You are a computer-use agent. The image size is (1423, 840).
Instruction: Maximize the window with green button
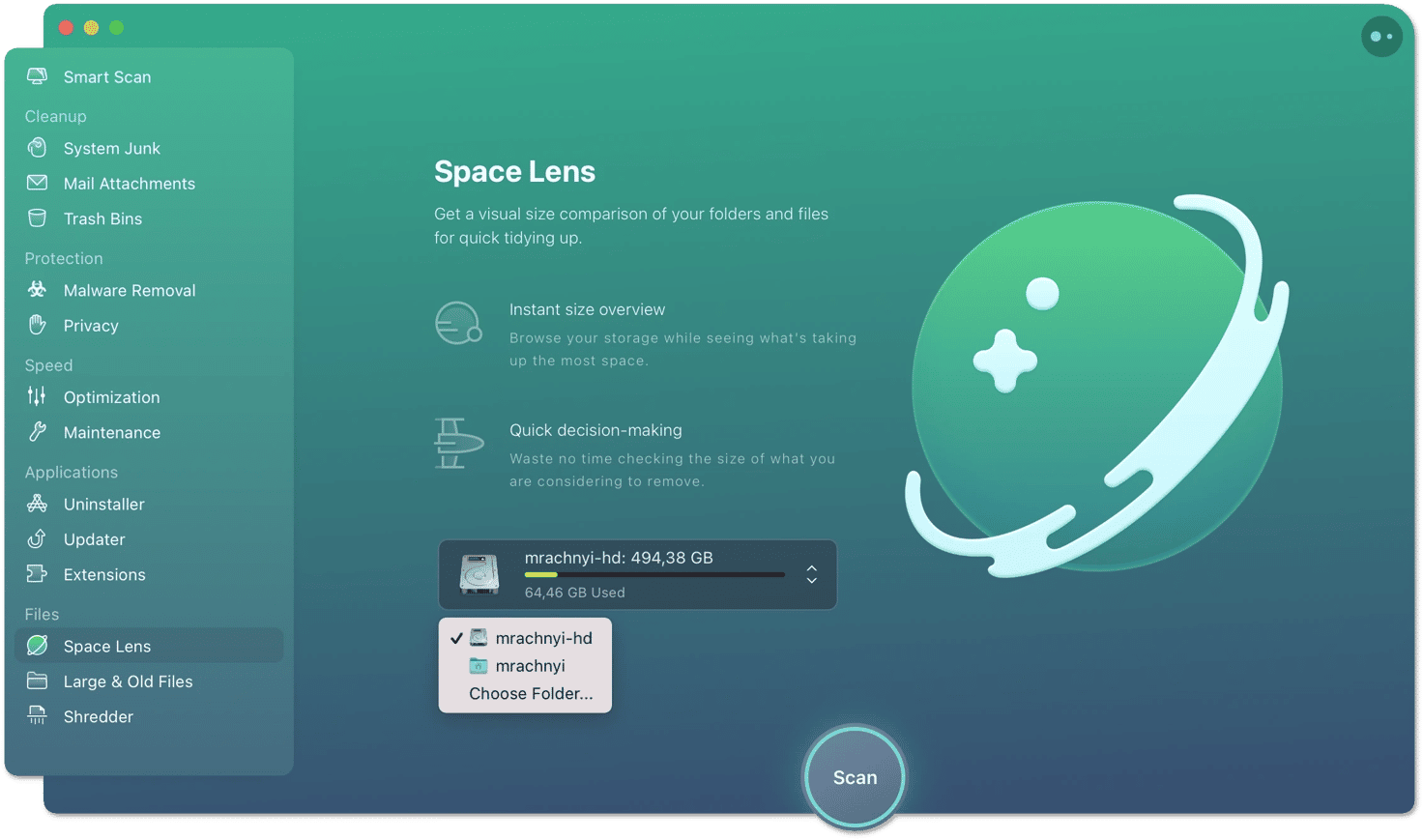coord(116,27)
